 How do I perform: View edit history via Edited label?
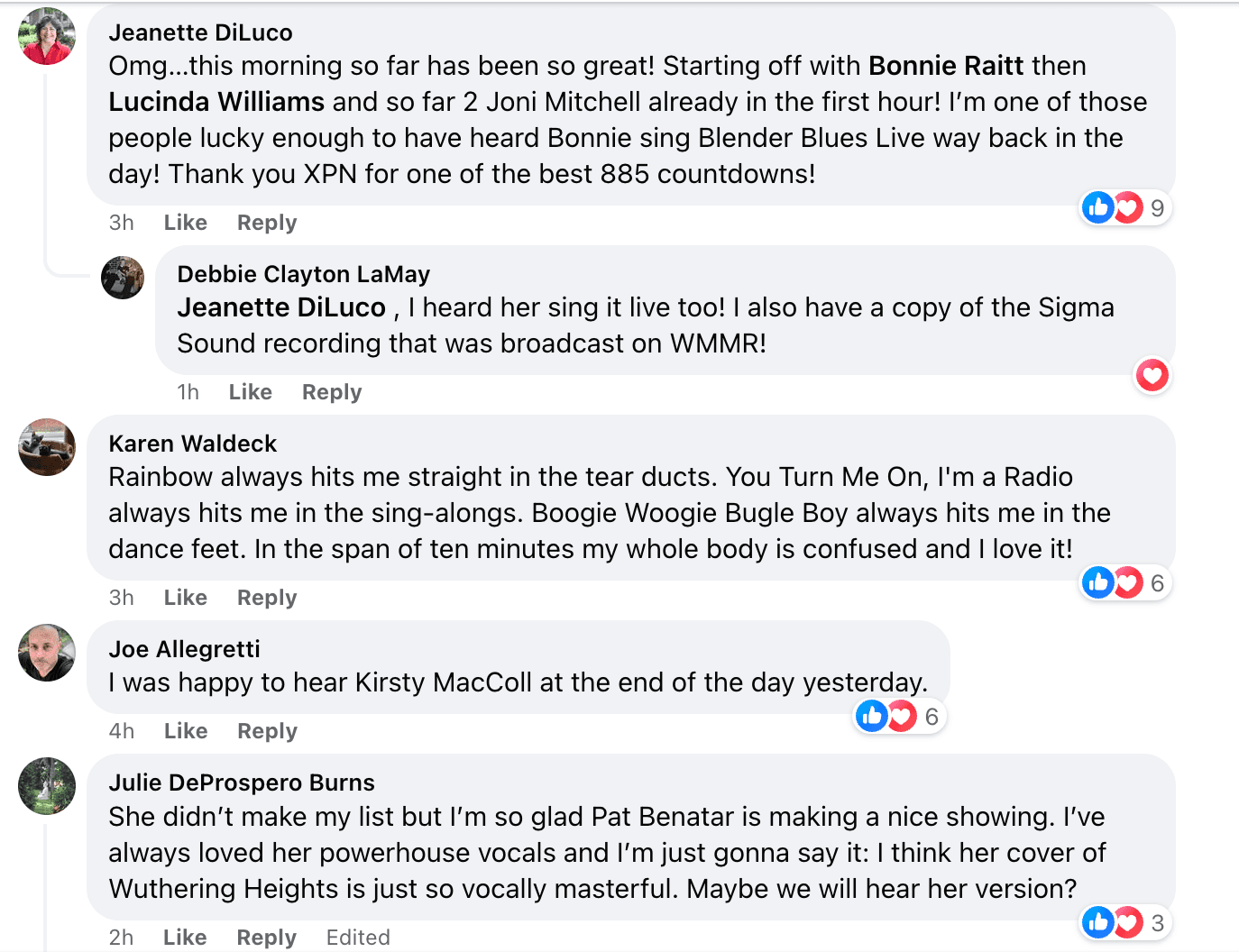358,938
